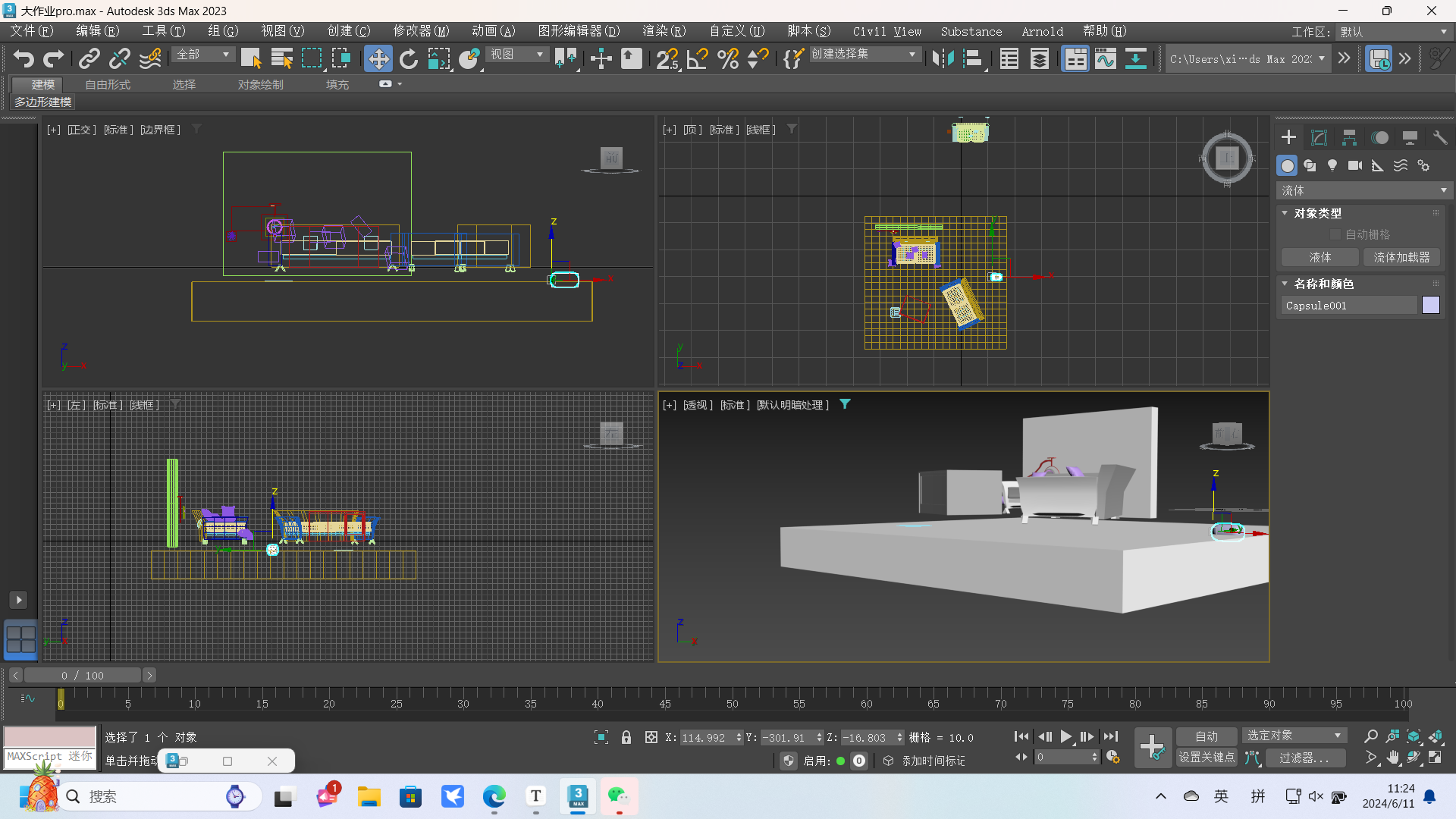Toggle the Percent Snap icon

point(727,58)
